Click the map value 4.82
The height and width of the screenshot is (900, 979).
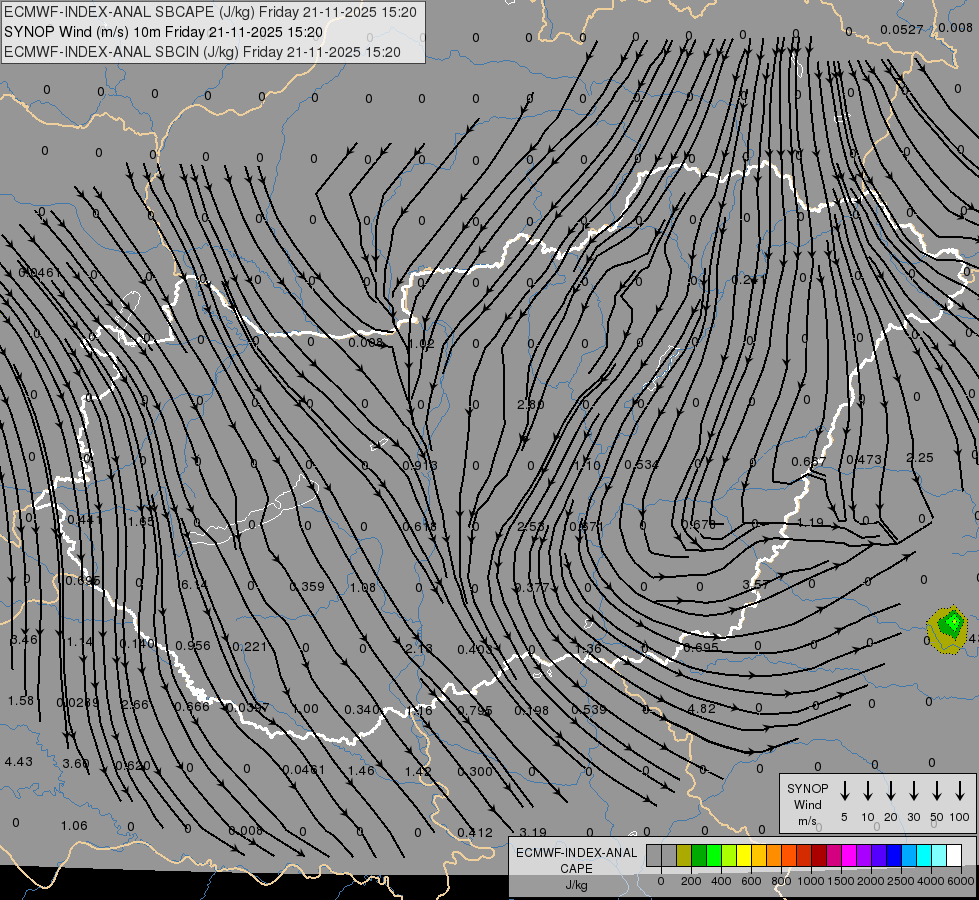(x=701, y=708)
